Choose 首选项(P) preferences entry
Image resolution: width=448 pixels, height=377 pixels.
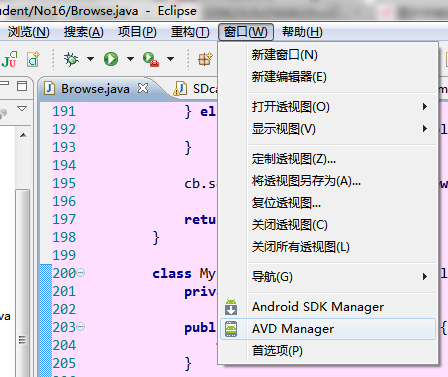pos(328,351)
